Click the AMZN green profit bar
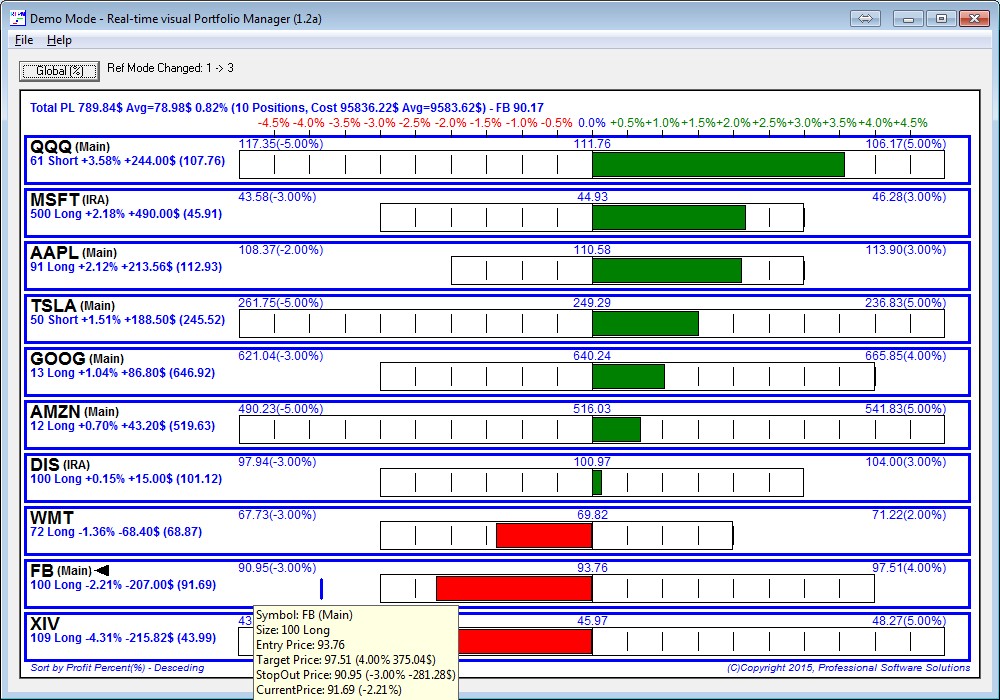Viewport: 1000px width, 700px height. tap(616, 429)
